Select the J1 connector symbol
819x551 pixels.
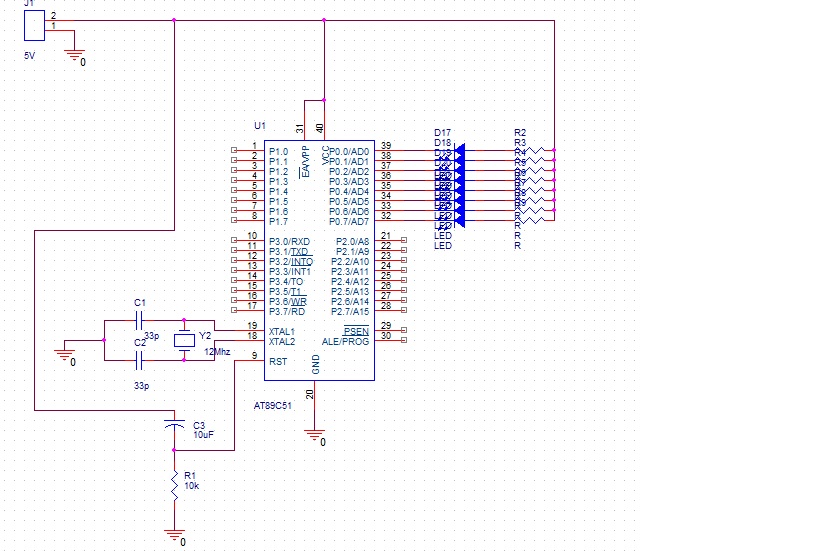34,26
